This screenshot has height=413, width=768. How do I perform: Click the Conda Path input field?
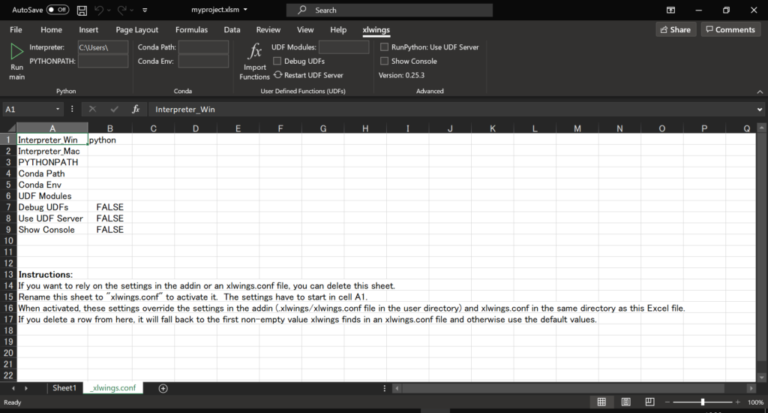[203, 47]
